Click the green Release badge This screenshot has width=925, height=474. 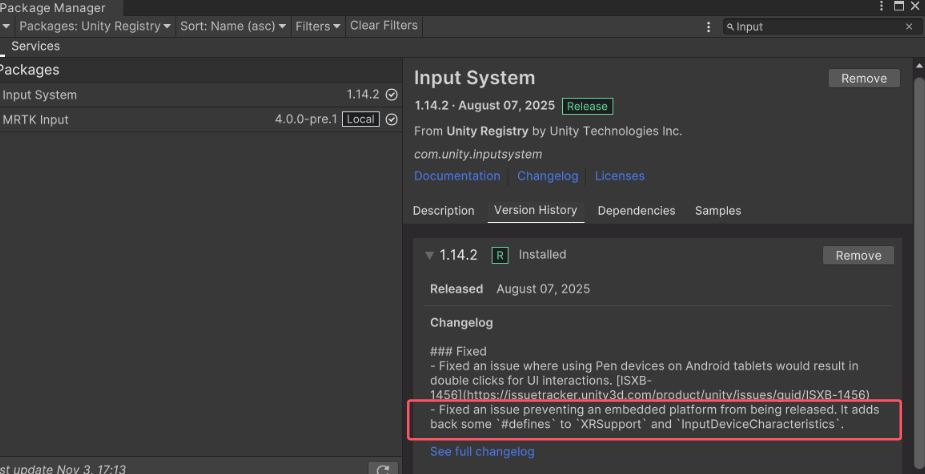(588, 106)
